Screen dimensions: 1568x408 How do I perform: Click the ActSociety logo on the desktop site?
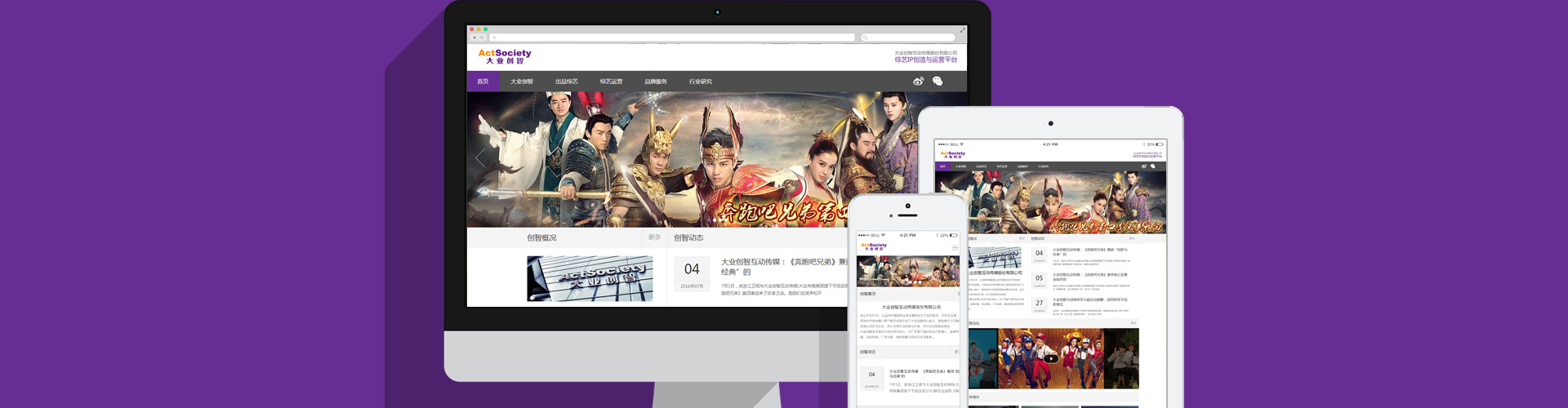click(505, 56)
